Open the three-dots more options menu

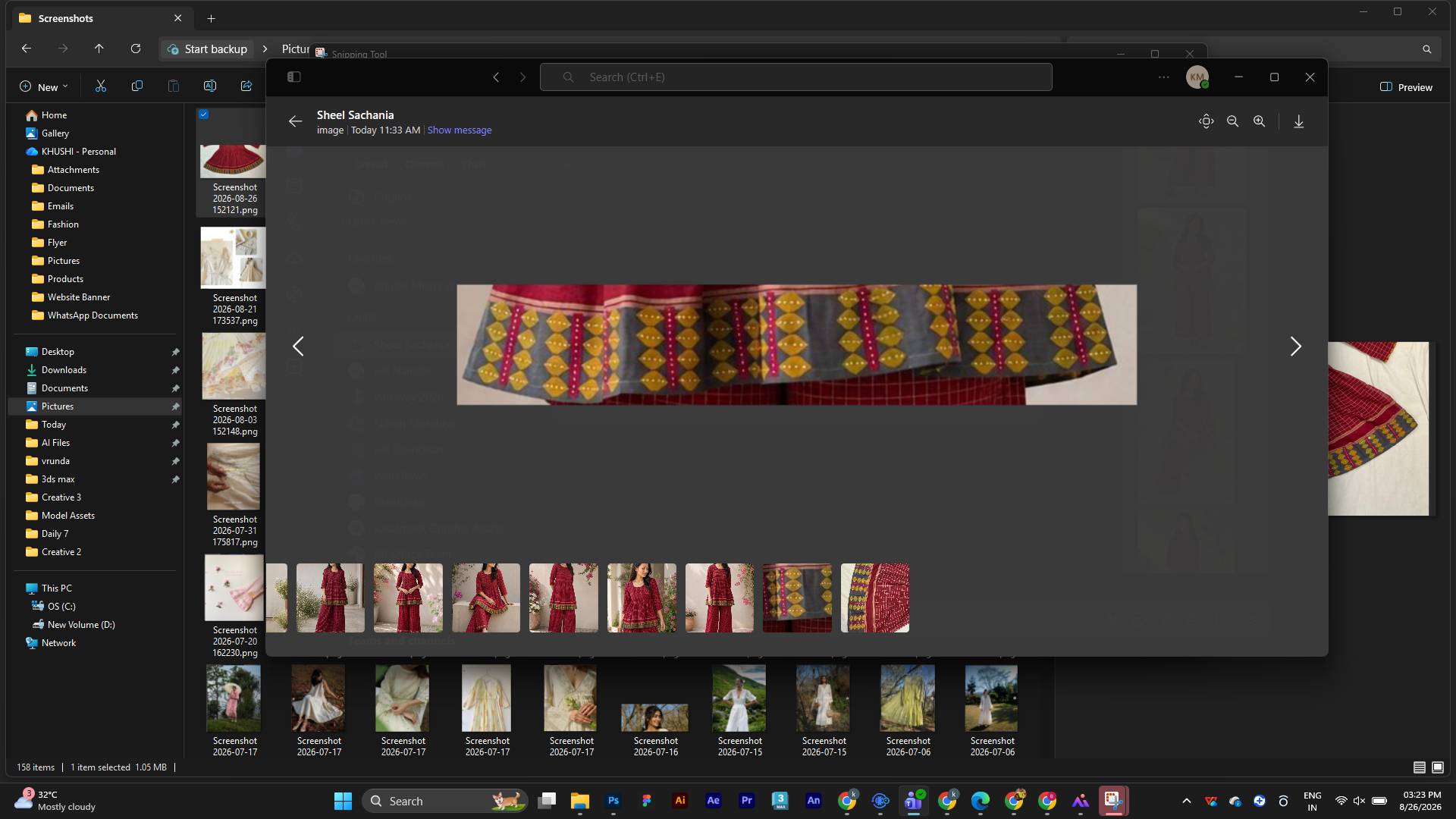(x=1163, y=77)
